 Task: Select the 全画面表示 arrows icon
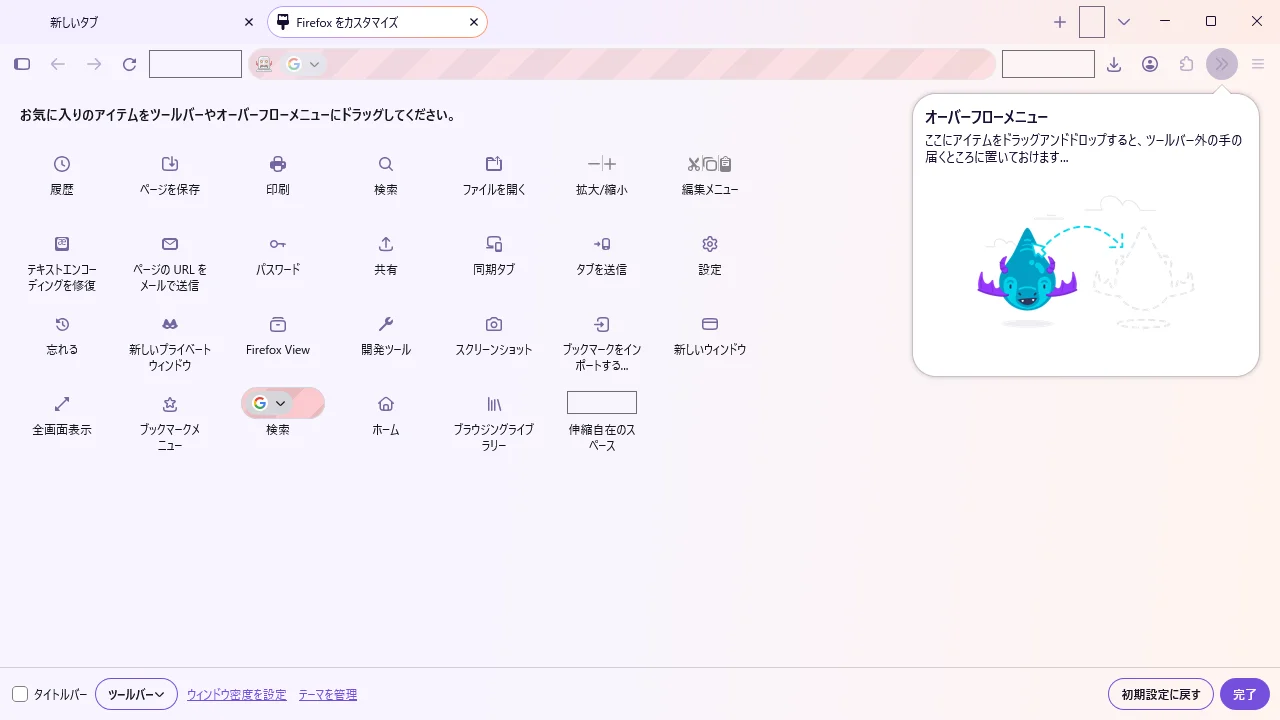[x=62, y=404]
